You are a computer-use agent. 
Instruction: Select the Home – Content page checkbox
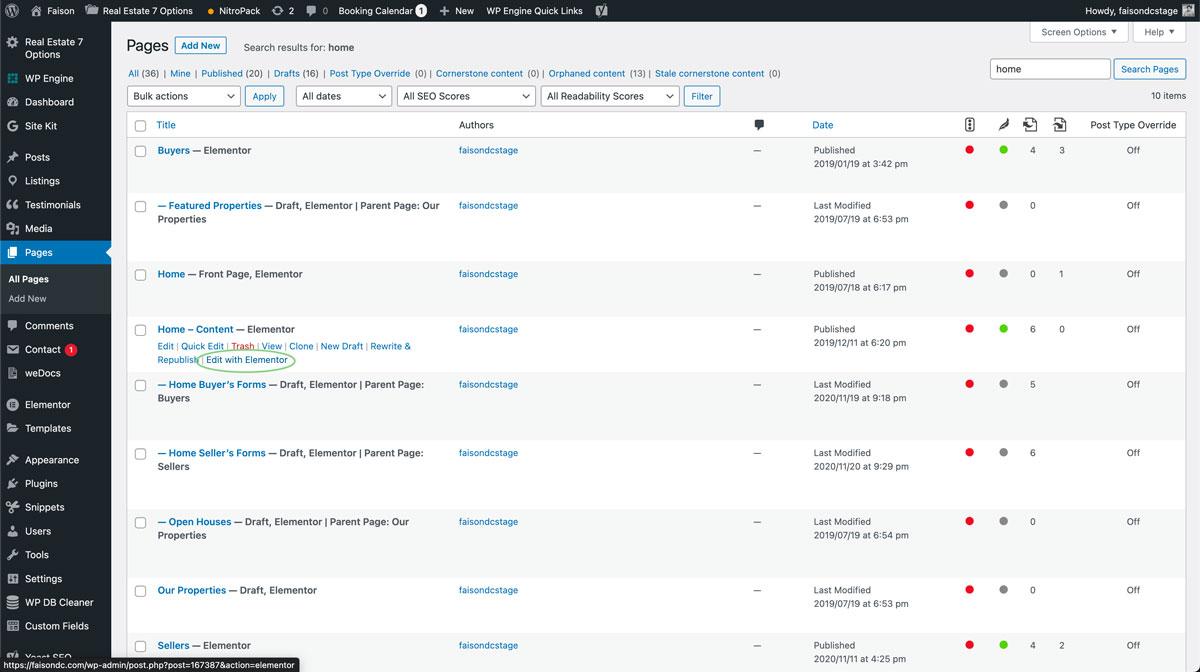140,330
